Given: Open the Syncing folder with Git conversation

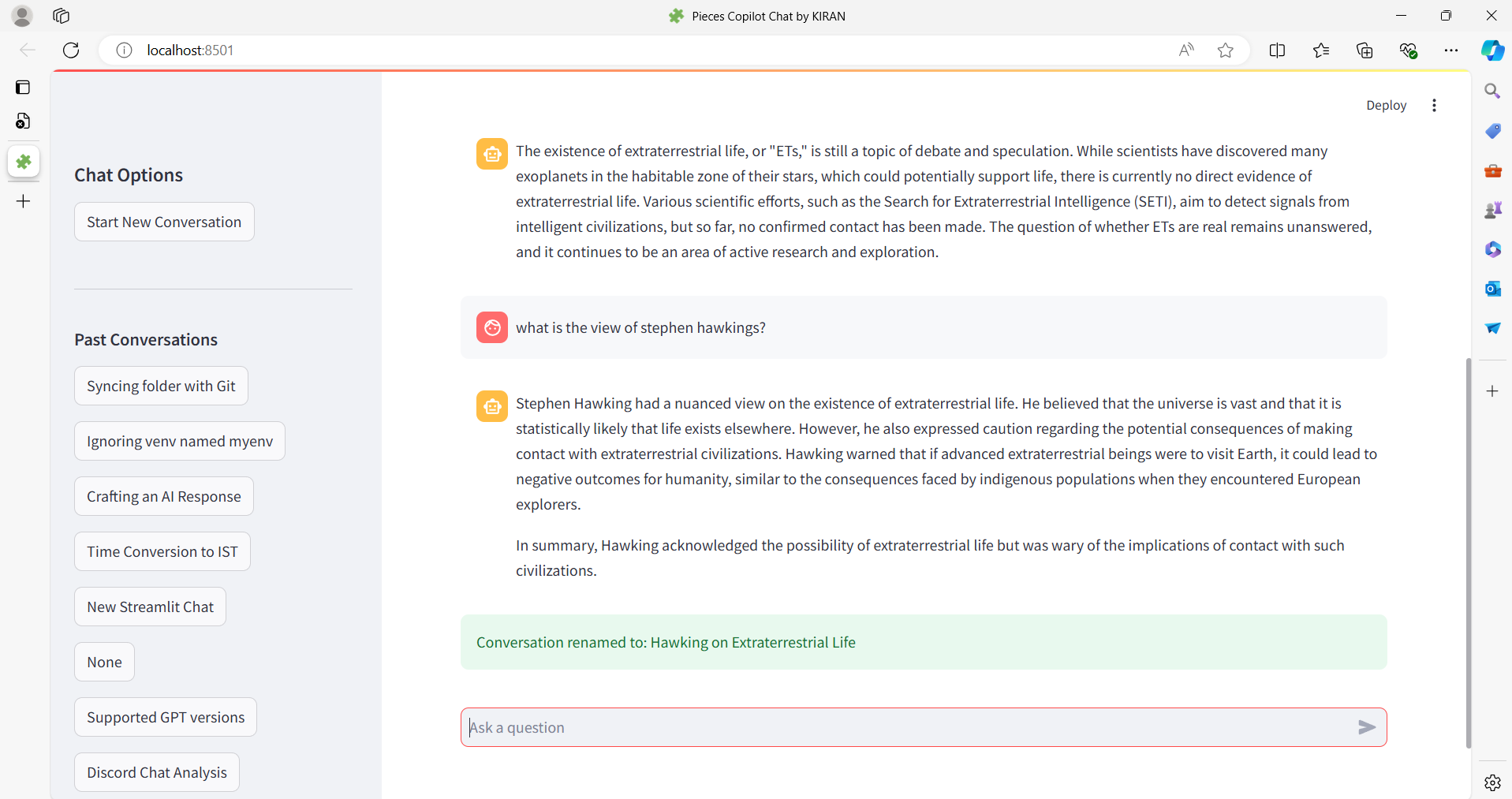Looking at the screenshot, I should [x=161, y=386].
